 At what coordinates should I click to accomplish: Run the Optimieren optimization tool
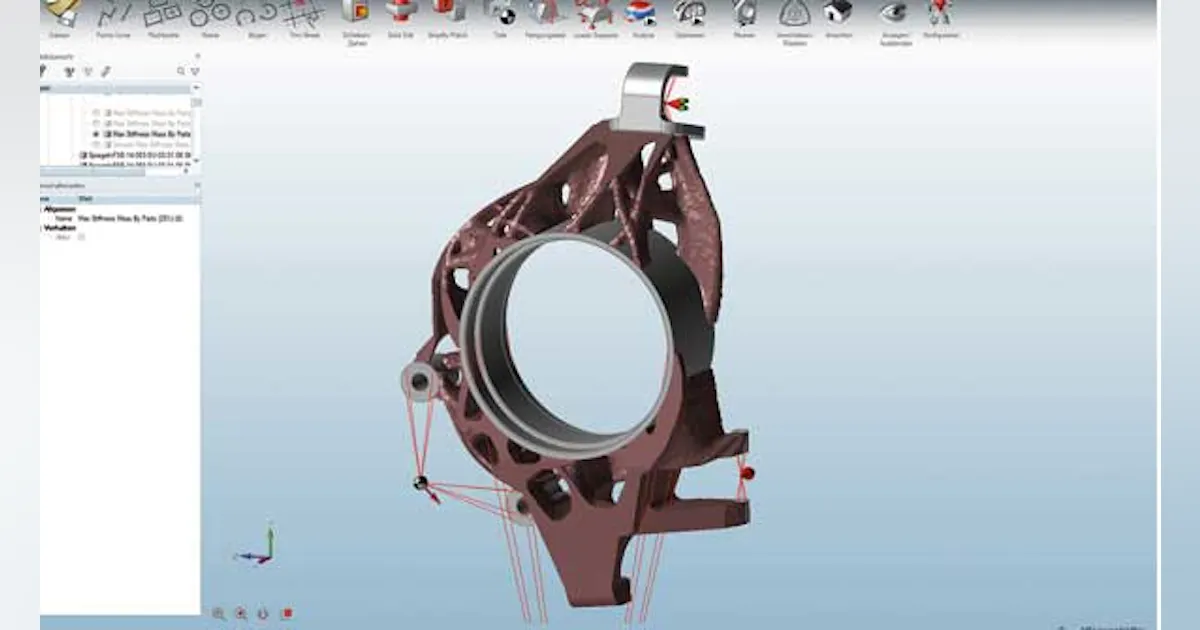690,12
